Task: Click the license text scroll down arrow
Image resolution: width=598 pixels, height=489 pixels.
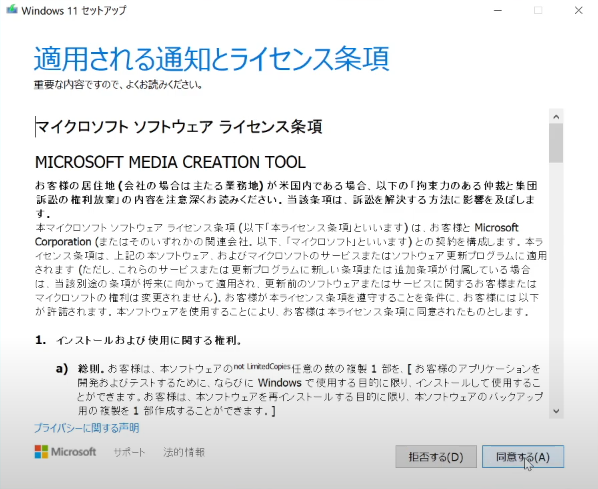Action: point(556,411)
